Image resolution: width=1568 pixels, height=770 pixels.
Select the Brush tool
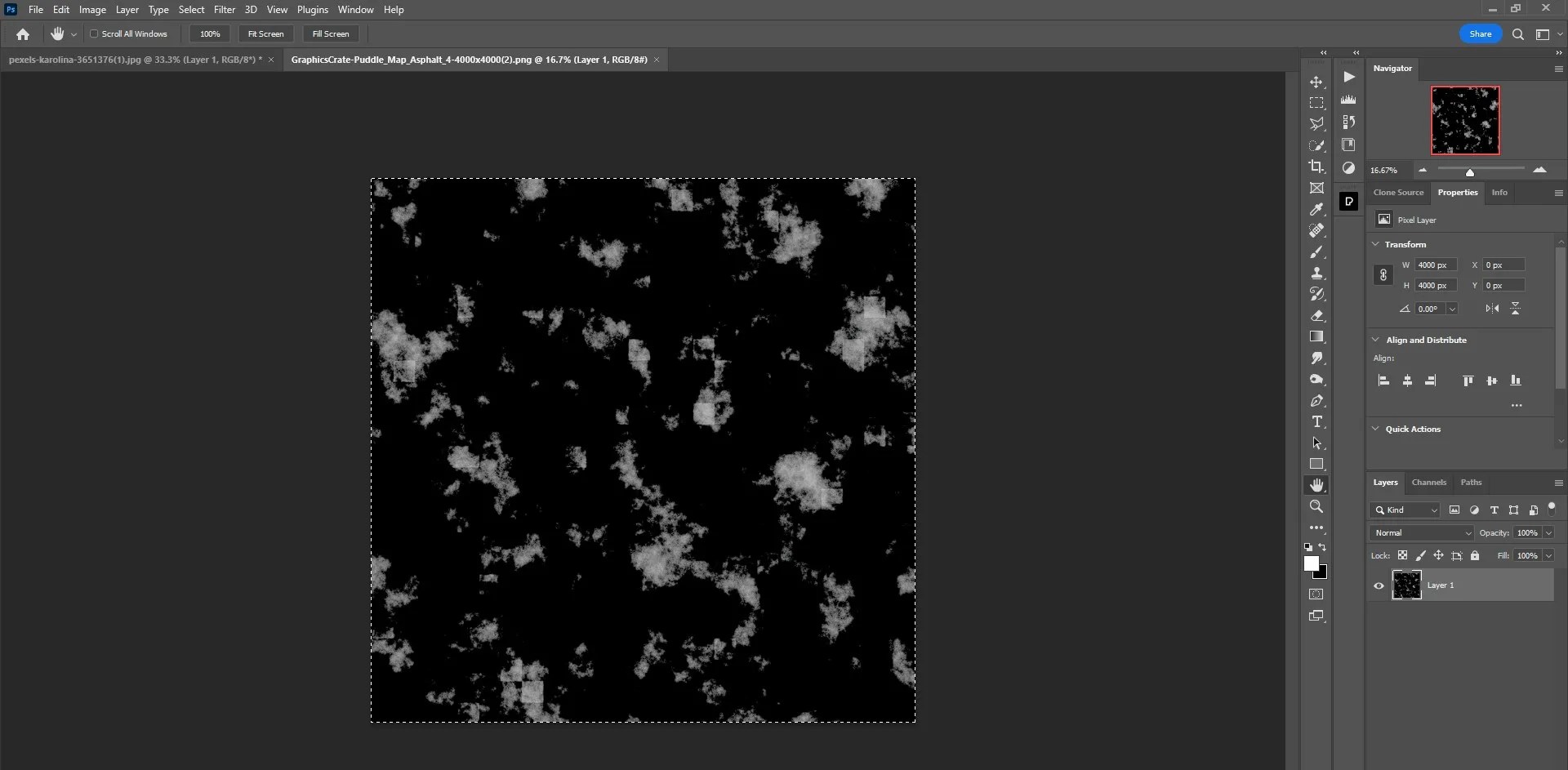(x=1317, y=252)
